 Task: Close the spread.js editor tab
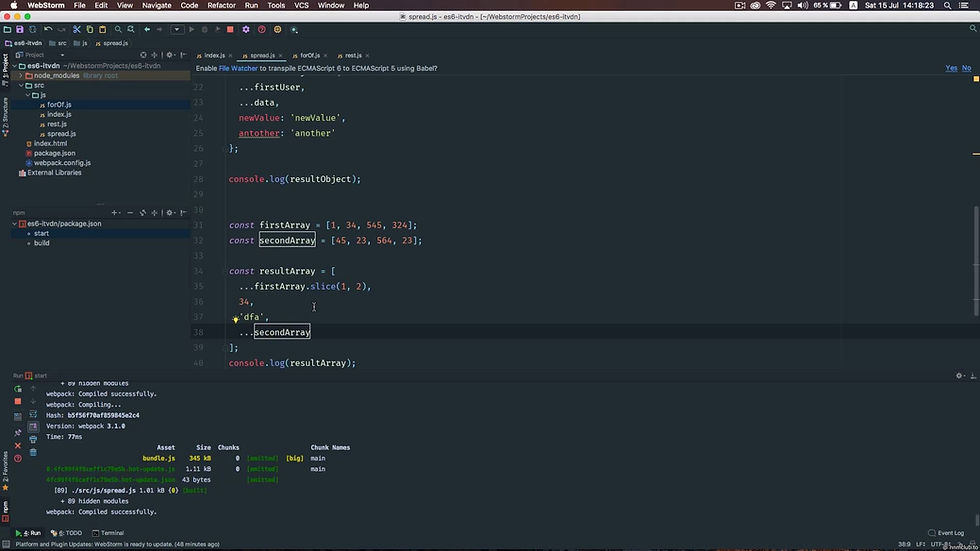281,56
